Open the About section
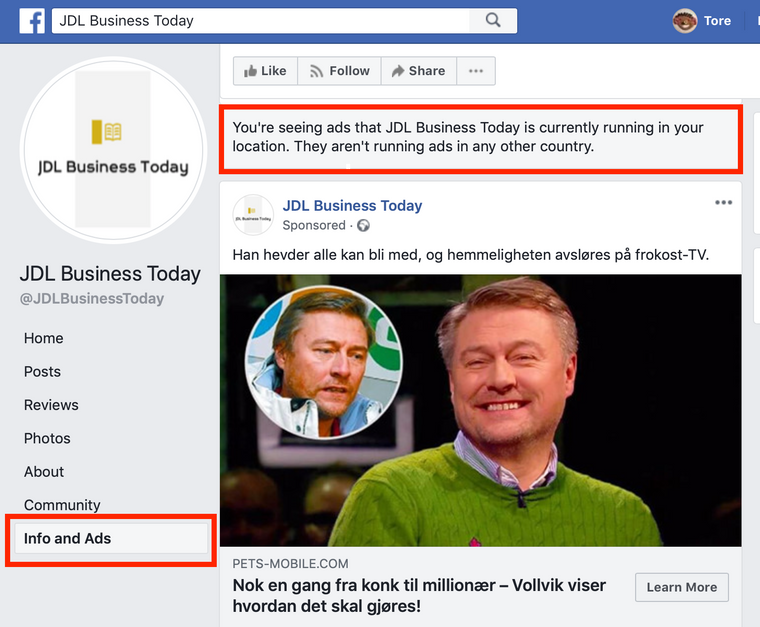Screen dimensions: 760x627 (44, 472)
